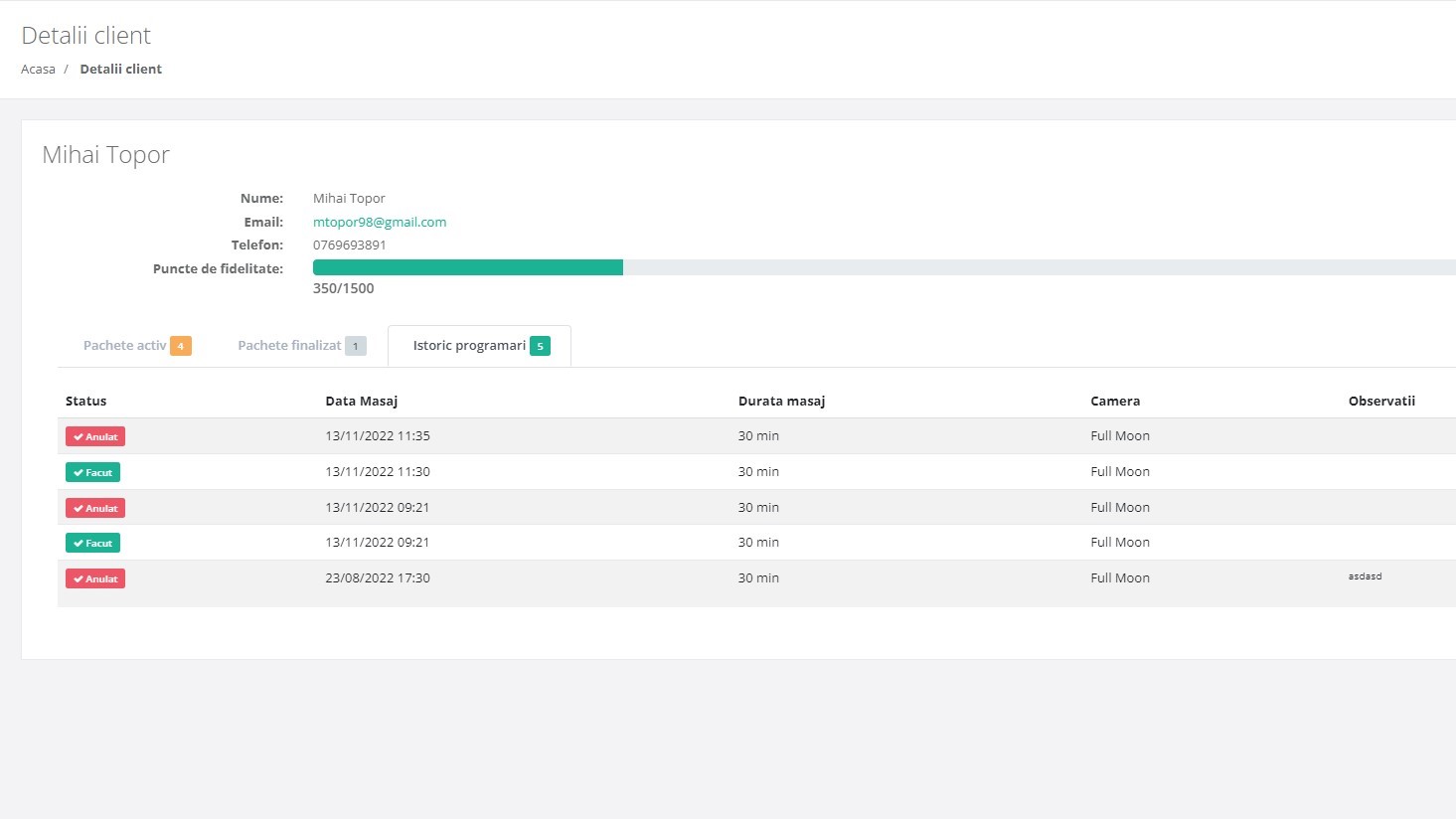This screenshot has width=1456, height=819.
Task: Click the Detalii client breadcrumb
Action: pyautogui.click(x=120, y=69)
